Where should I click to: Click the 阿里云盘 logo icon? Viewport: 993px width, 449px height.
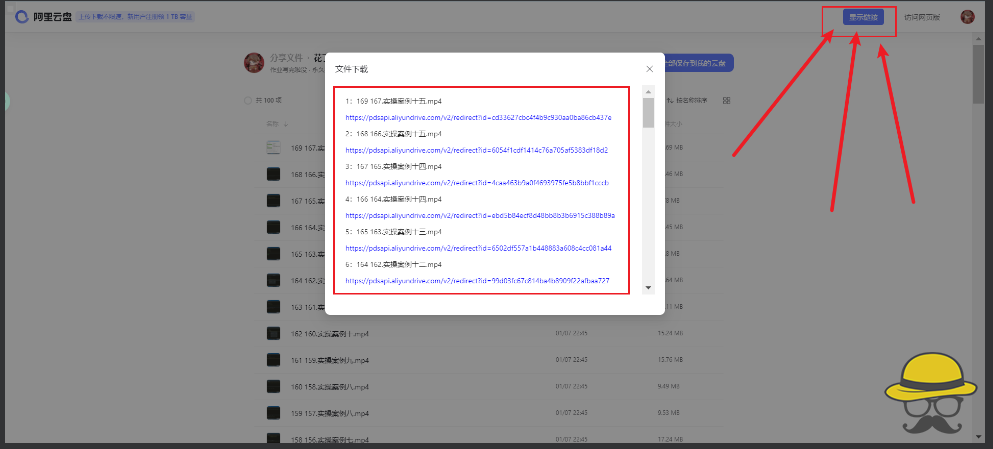coord(22,17)
